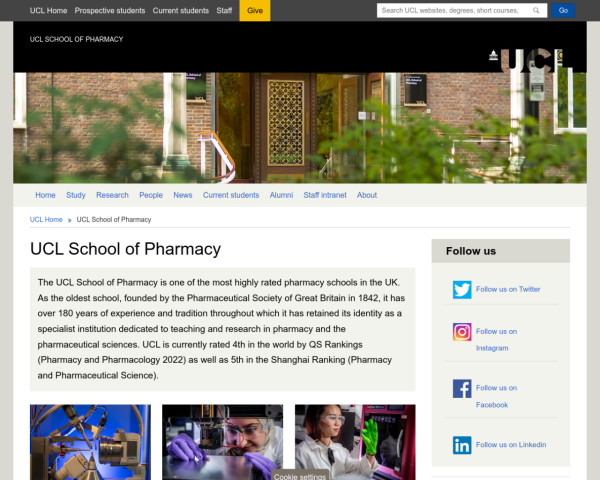Viewport: 600px width, 480px height.
Task: Select Study in the navigation menu
Action: tap(75, 195)
